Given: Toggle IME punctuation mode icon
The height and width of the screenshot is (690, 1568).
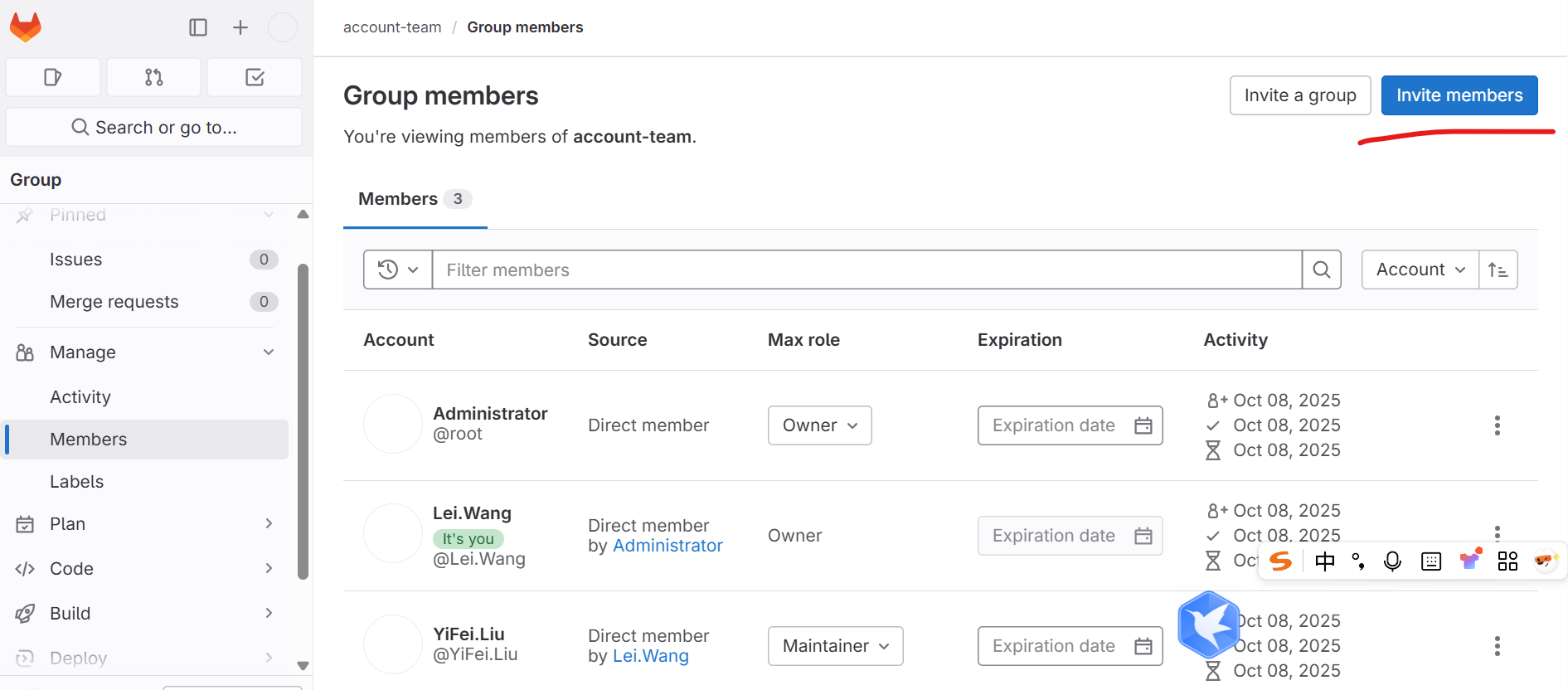Looking at the screenshot, I should click(x=1358, y=561).
